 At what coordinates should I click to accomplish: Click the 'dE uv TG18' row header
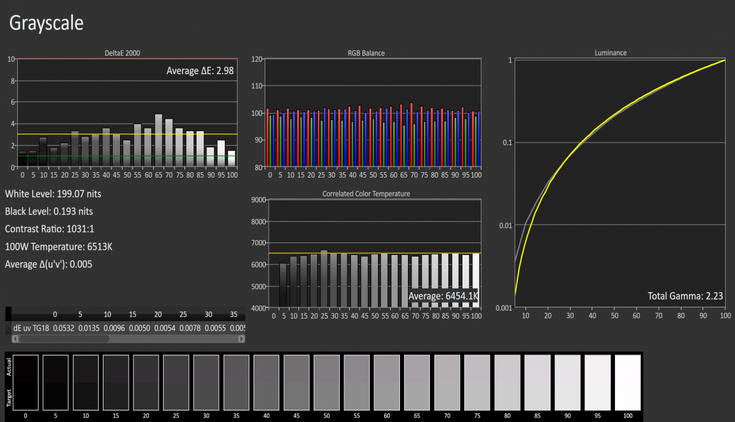point(31,328)
